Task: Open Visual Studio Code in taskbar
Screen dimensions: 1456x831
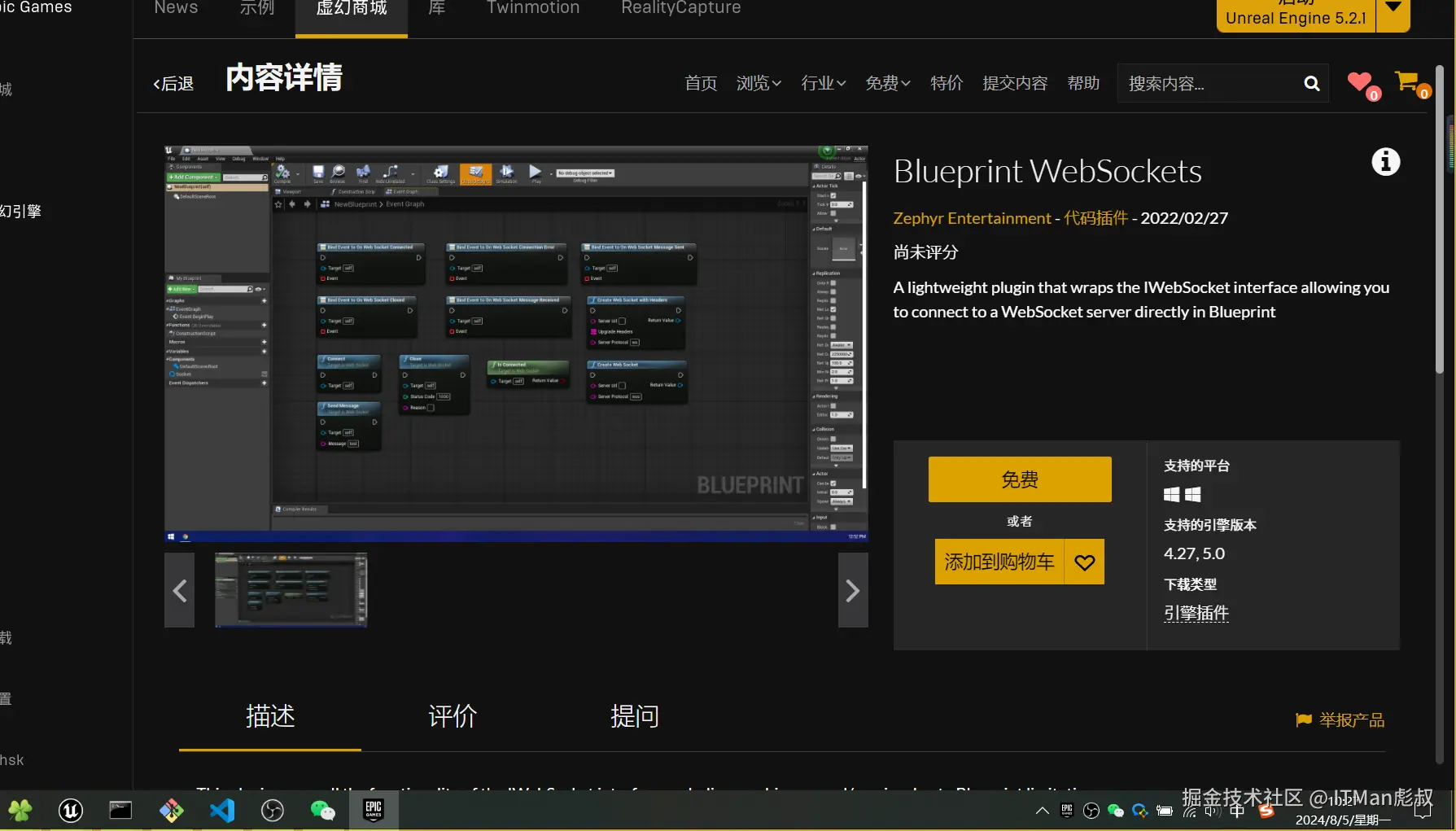Action: (221, 810)
